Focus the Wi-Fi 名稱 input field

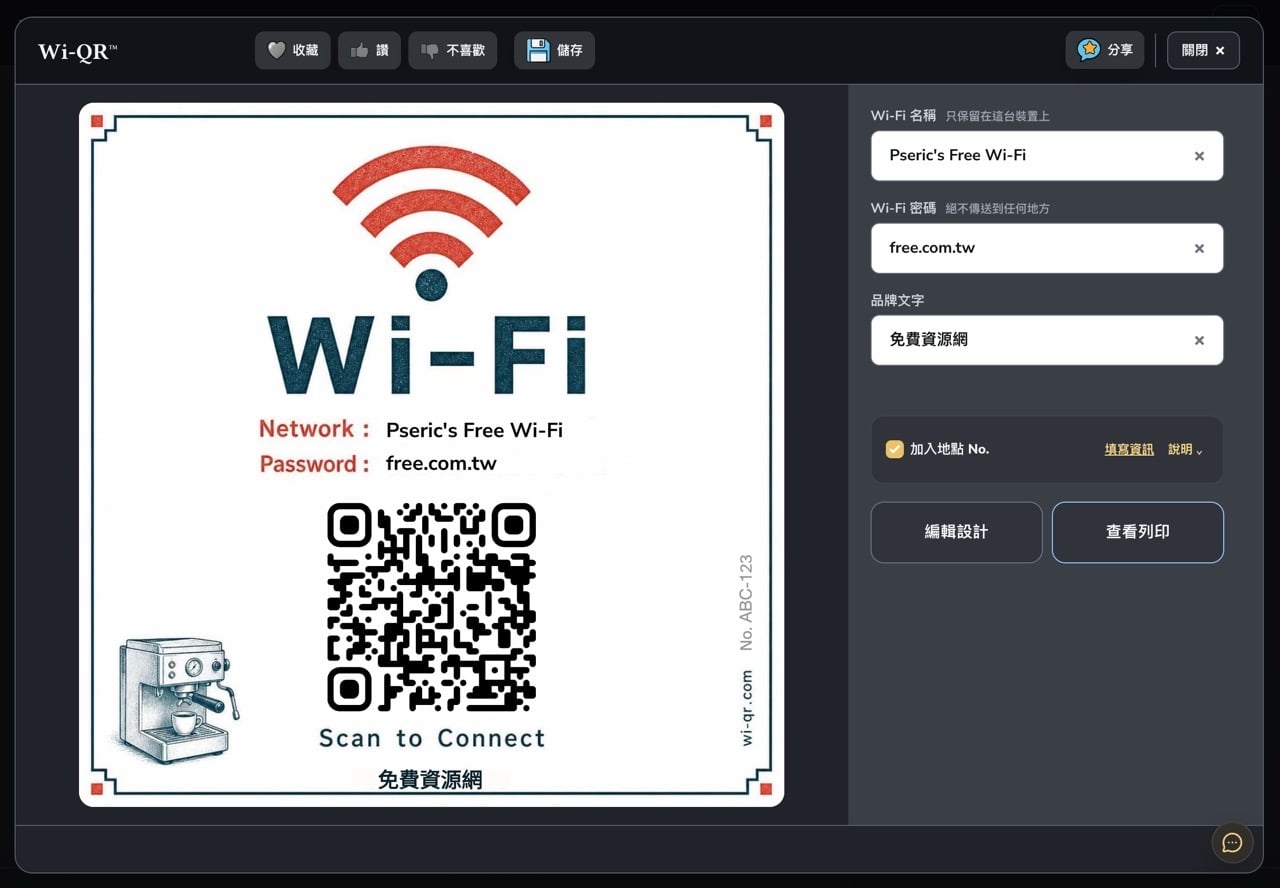tap(1047, 156)
